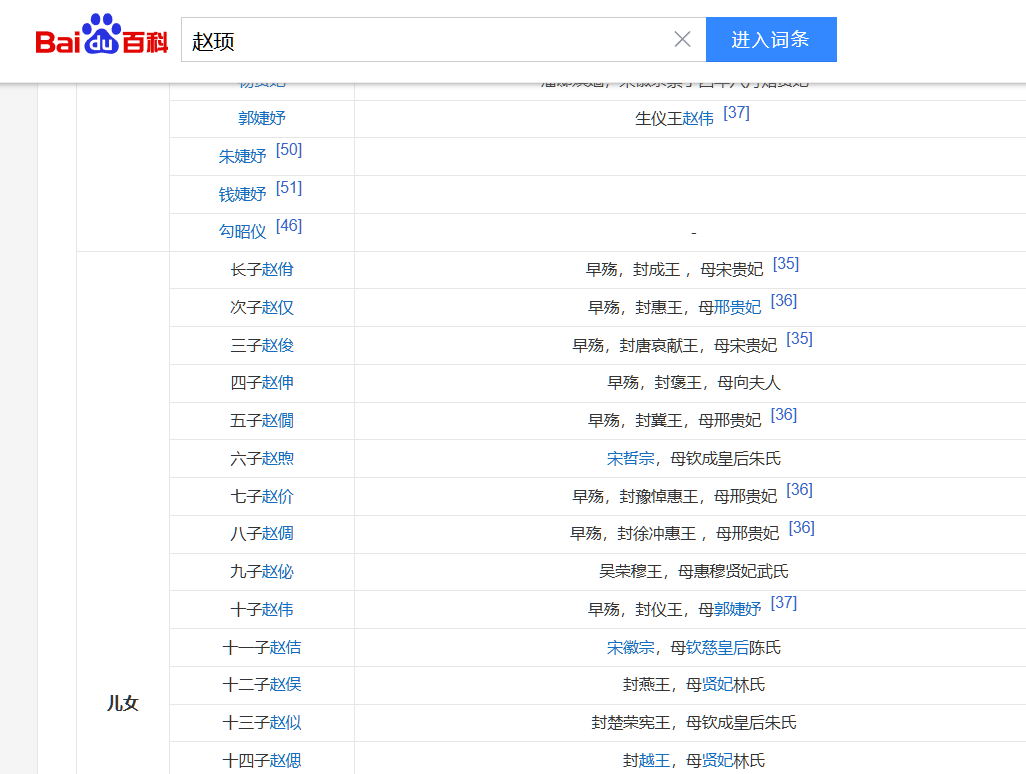The height and width of the screenshot is (774, 1026).
Task: Open the 赵佾 link for 长子
Action: point(277,269)
